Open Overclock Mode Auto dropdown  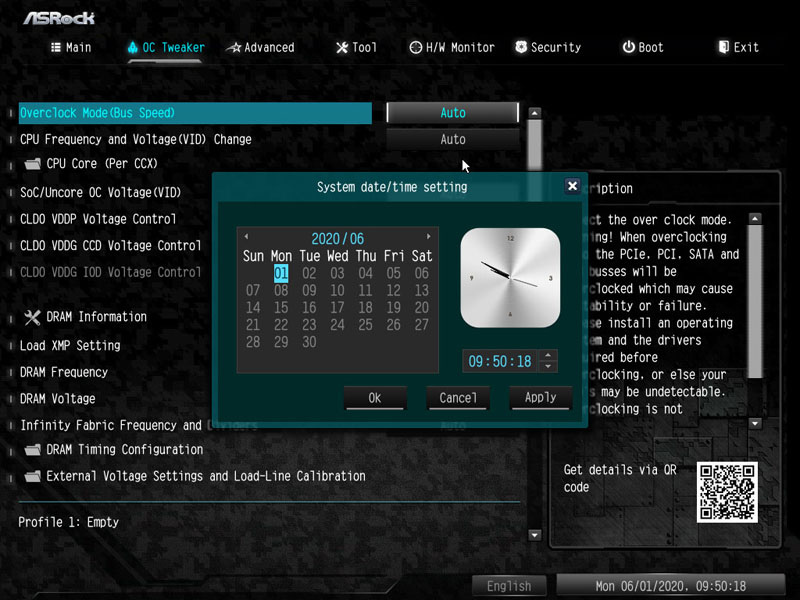tap(453, 113)
